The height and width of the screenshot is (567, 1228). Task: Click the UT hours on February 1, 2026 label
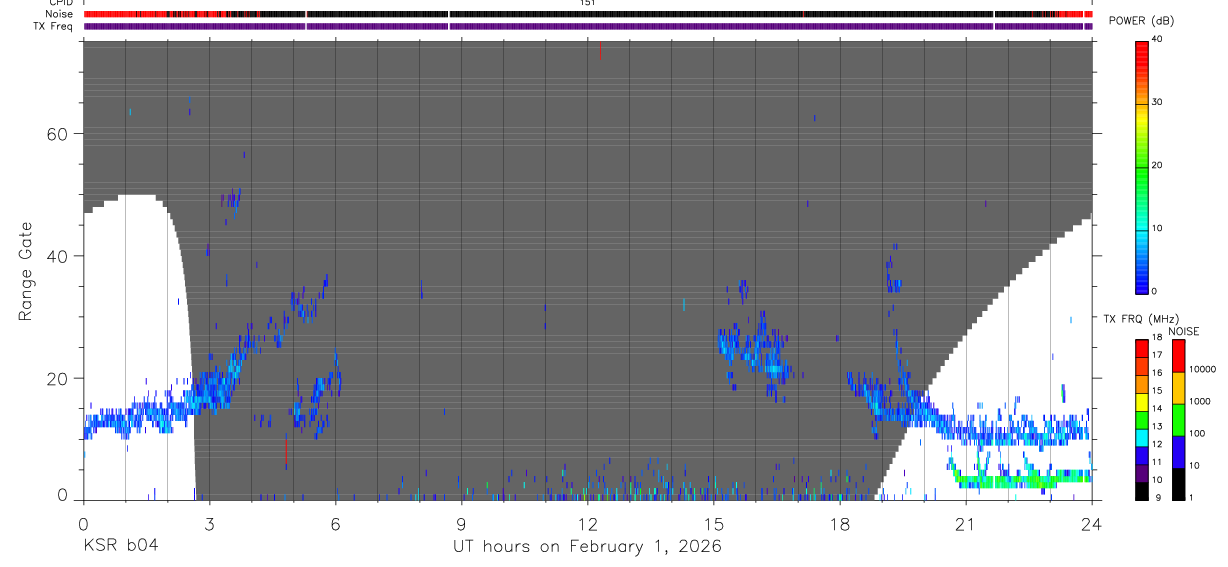(x=586, y=547)
